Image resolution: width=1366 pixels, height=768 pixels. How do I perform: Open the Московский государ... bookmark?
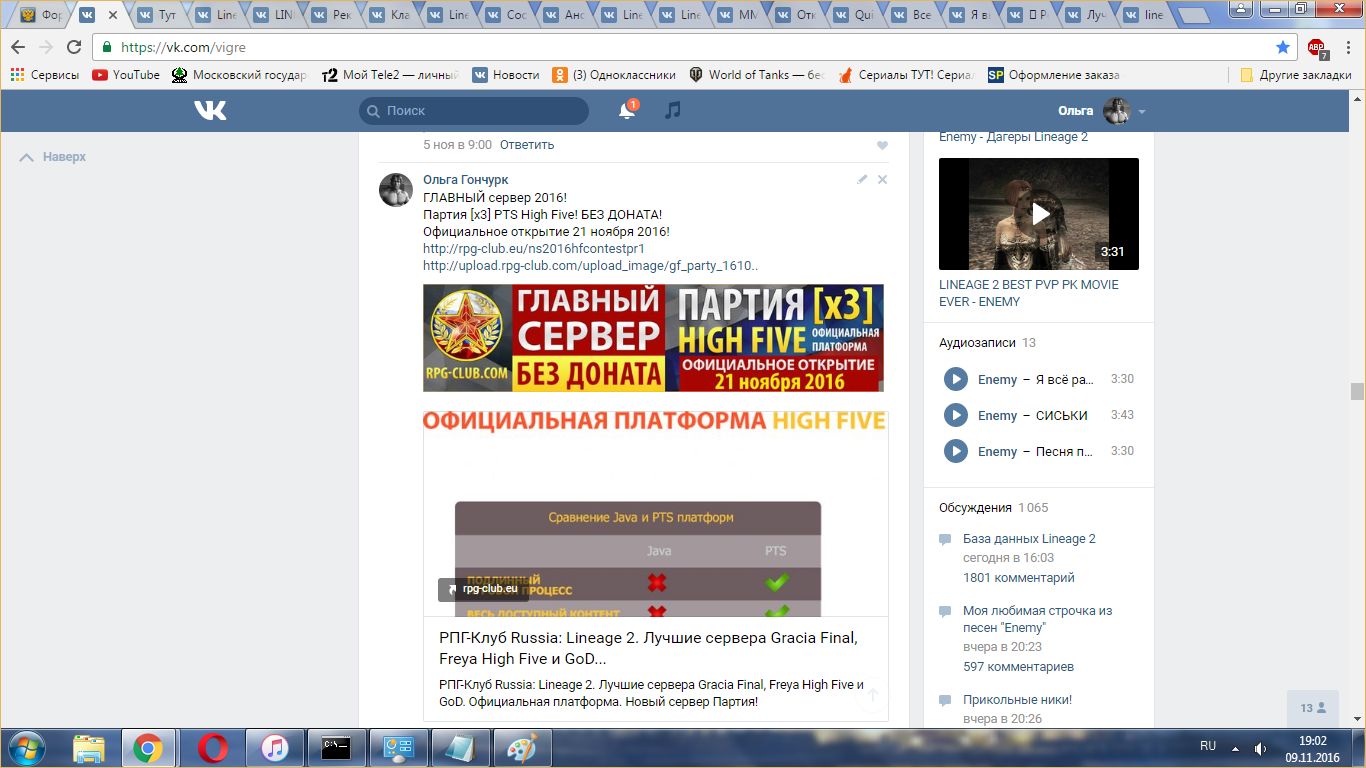240,75
